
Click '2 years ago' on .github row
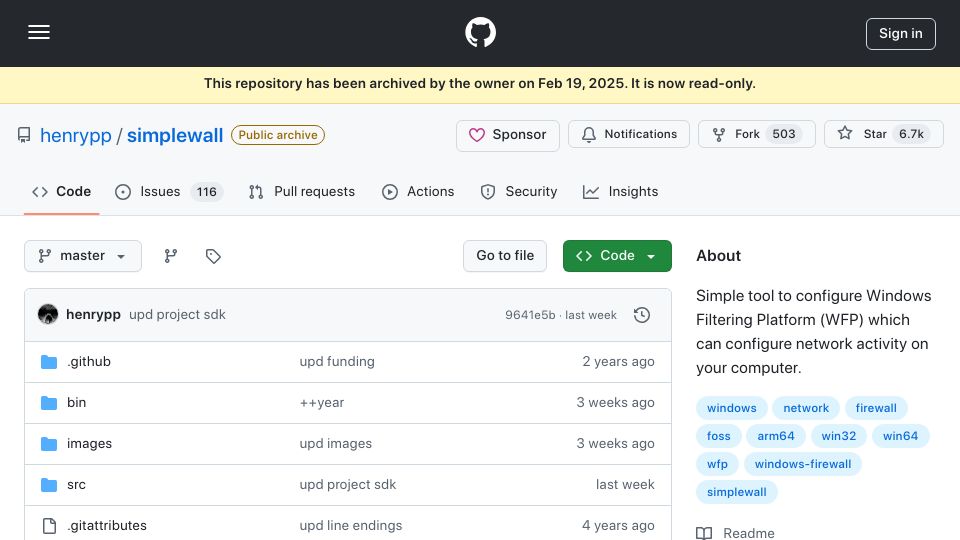pyautogui.click(x=618, y=362)
